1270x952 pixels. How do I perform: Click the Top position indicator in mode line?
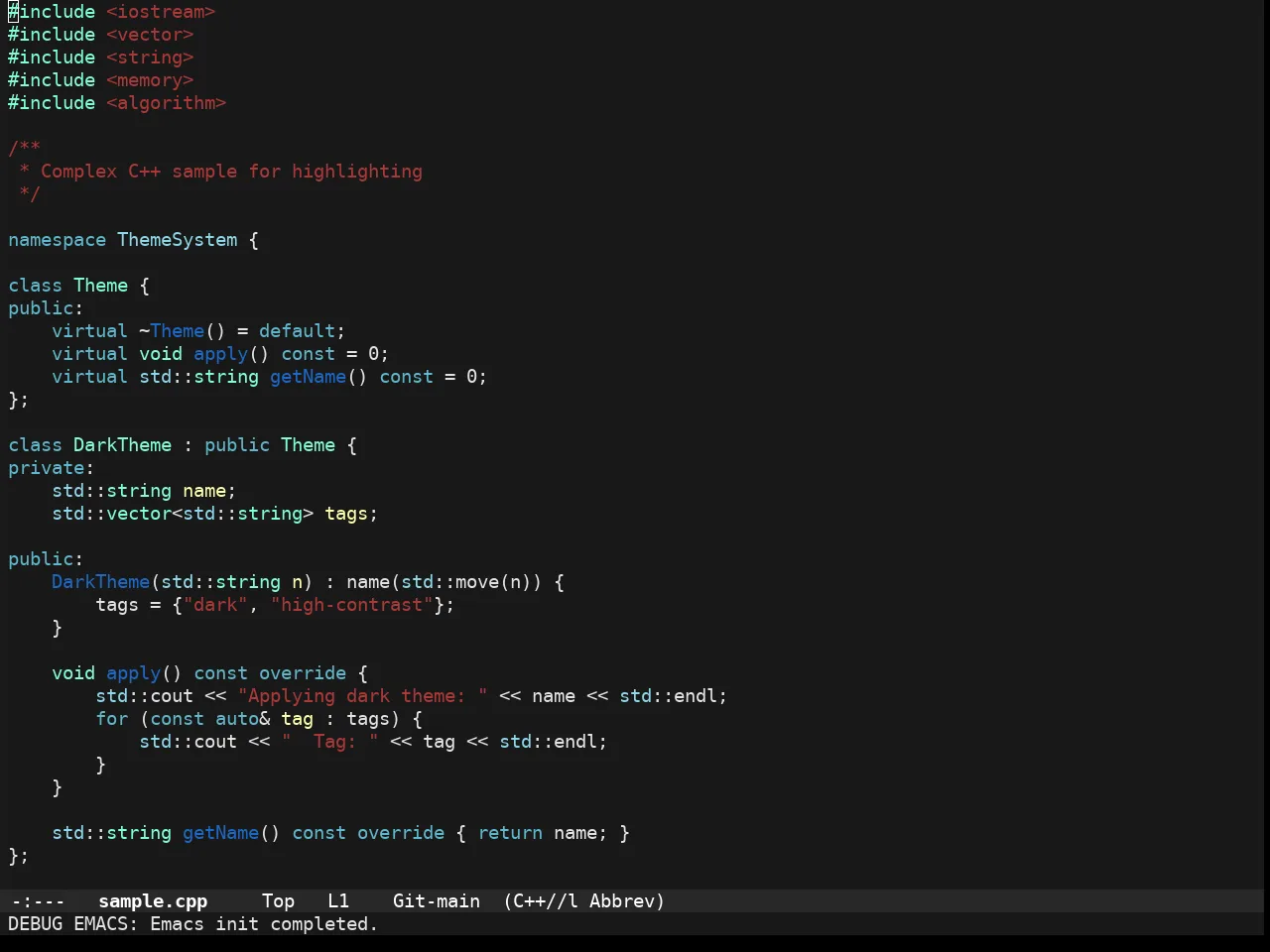tap(278, 901)
